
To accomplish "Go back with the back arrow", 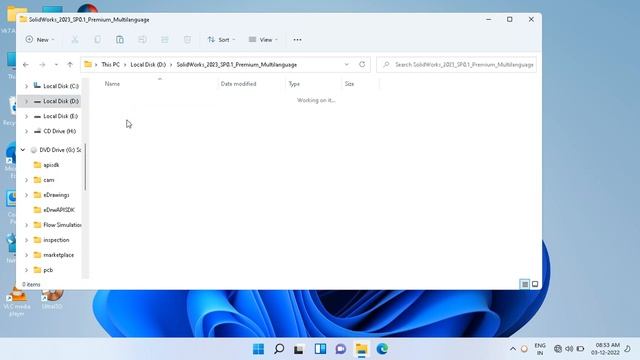I will tap(26, 64).
